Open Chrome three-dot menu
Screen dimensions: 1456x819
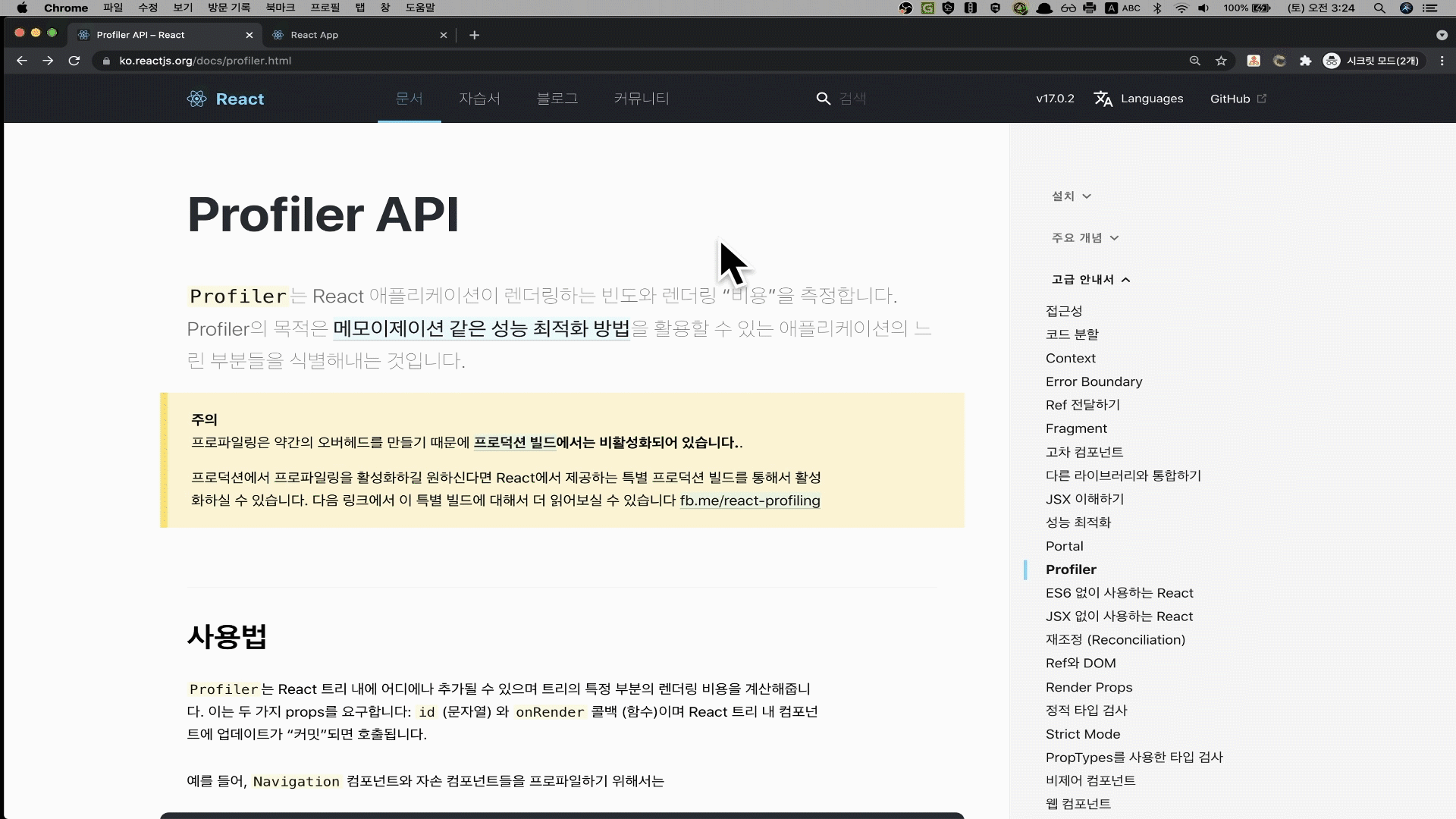(1442, 61)
